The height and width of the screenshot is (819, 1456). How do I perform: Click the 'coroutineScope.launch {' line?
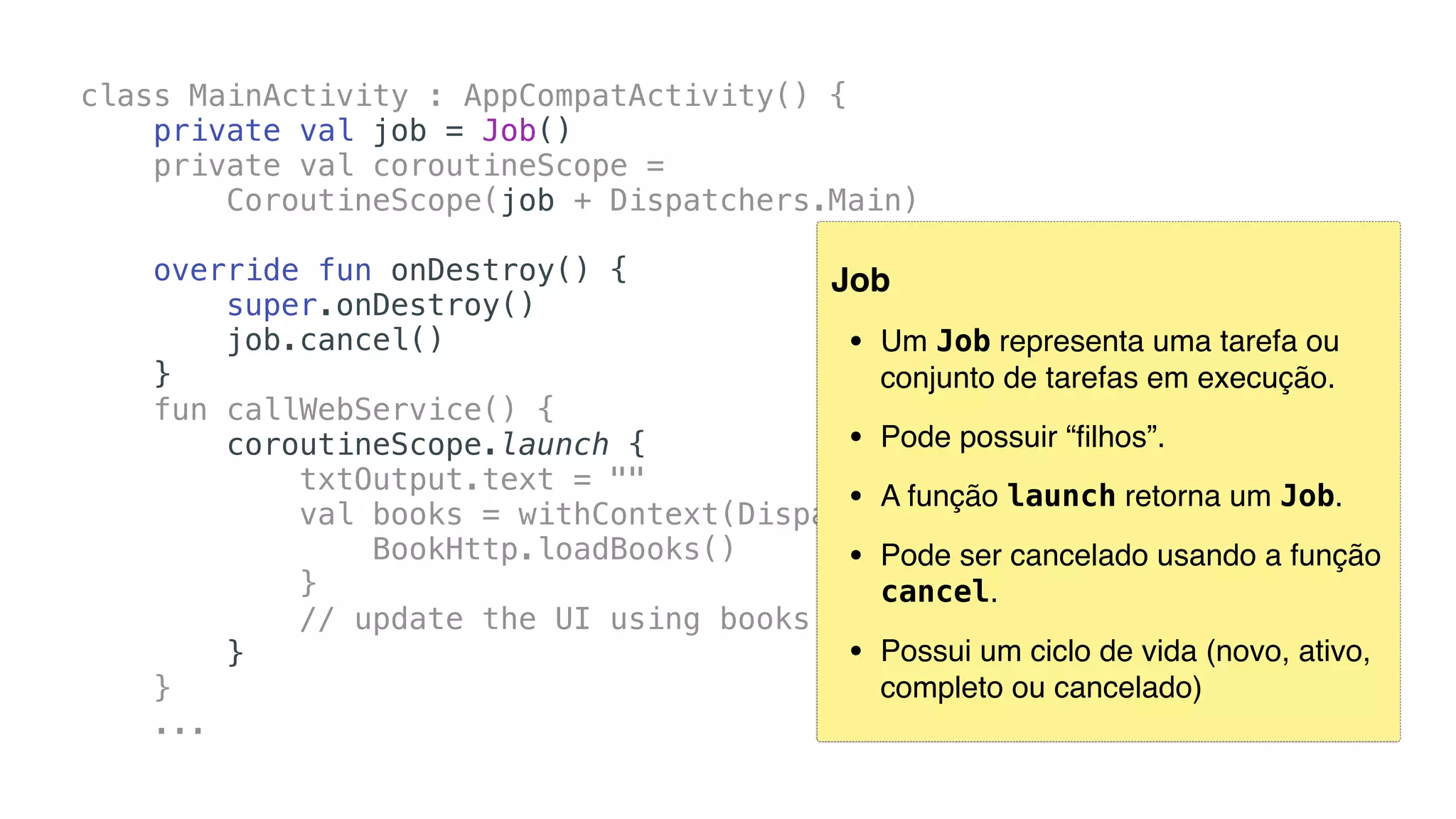tap(436, 445)
